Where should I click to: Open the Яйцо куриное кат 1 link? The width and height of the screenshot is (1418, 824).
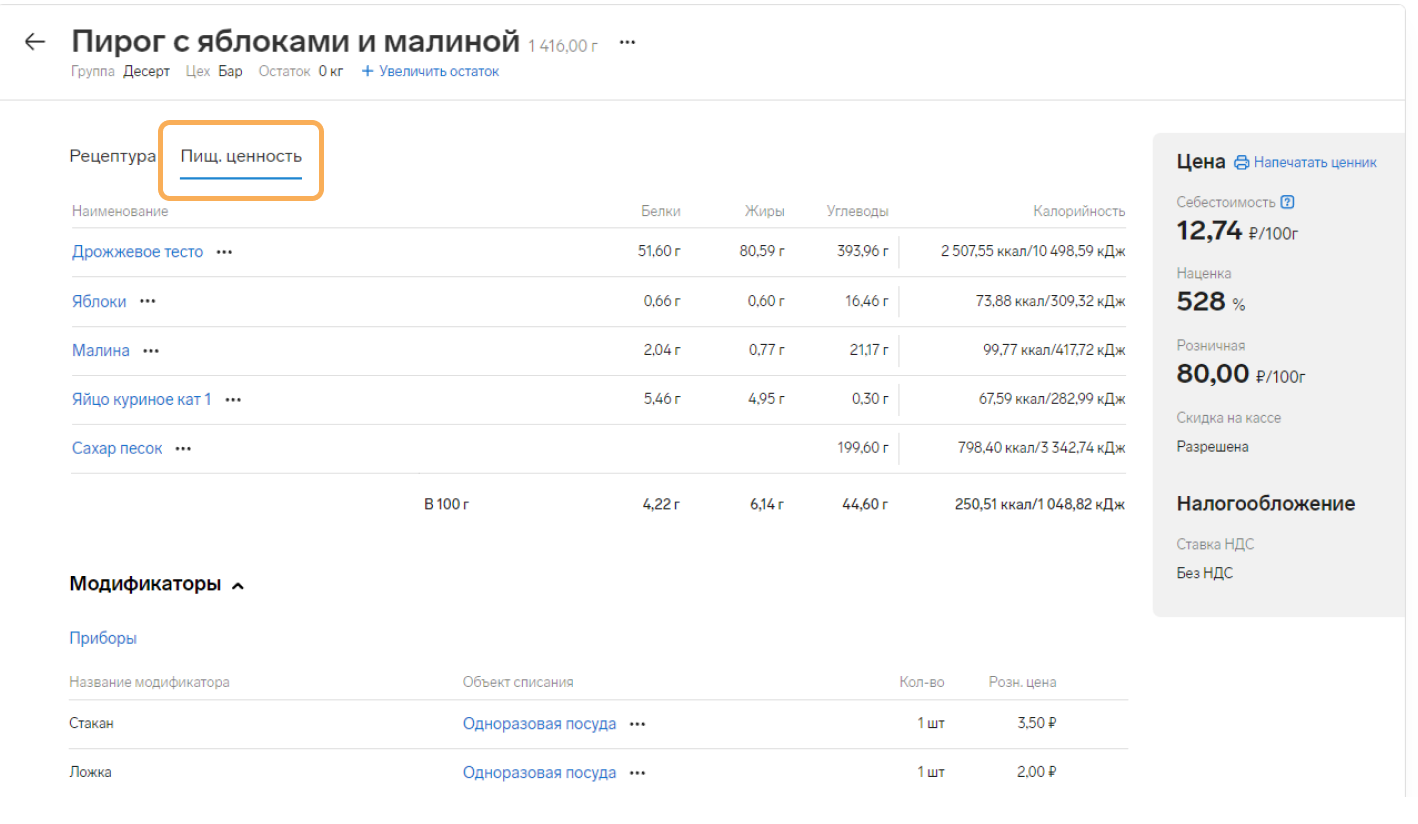click(142, 400)
